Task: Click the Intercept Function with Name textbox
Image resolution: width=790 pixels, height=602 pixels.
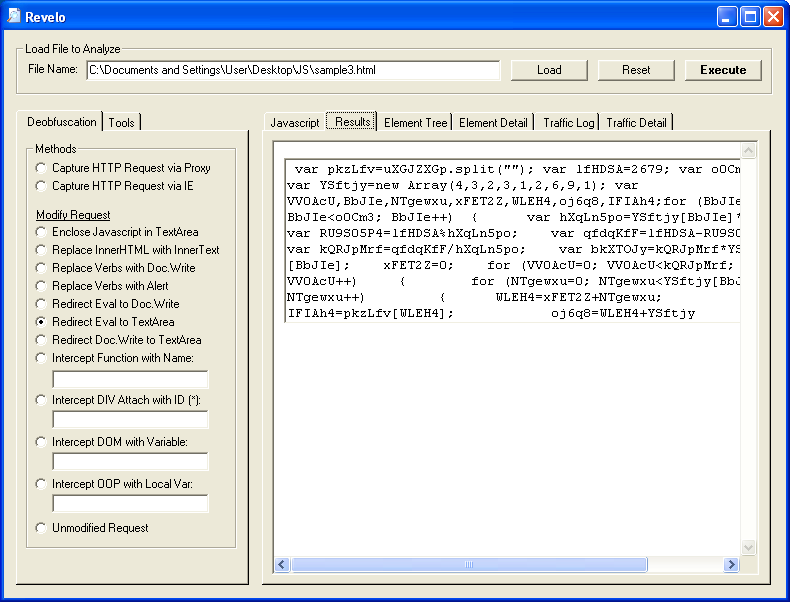Action: coord(130,379)
